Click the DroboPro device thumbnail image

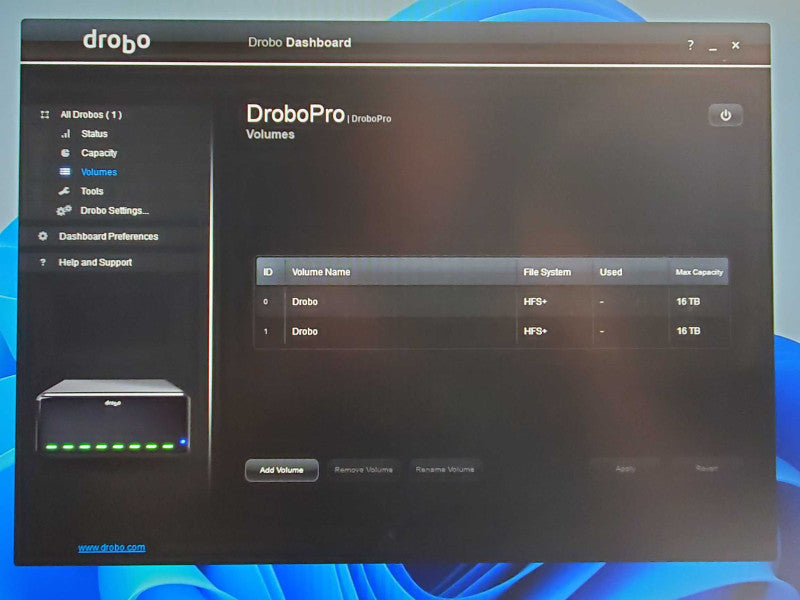point(113,416)
